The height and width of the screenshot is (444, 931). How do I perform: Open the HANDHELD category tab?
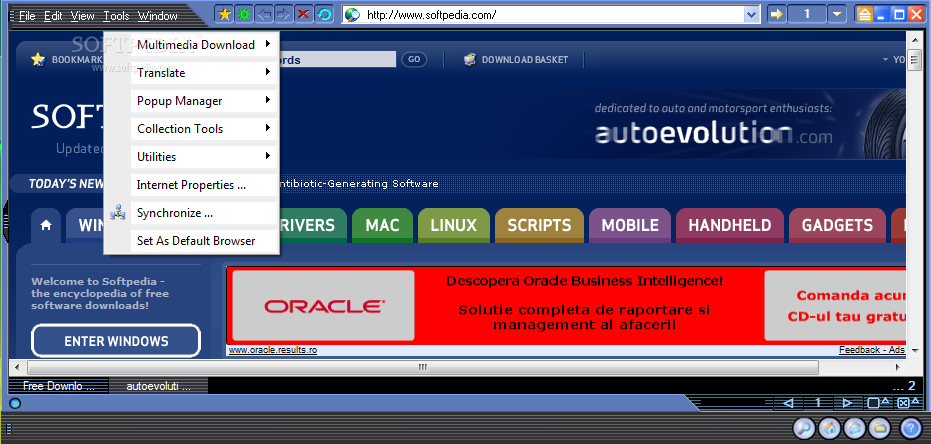point(730,226)
